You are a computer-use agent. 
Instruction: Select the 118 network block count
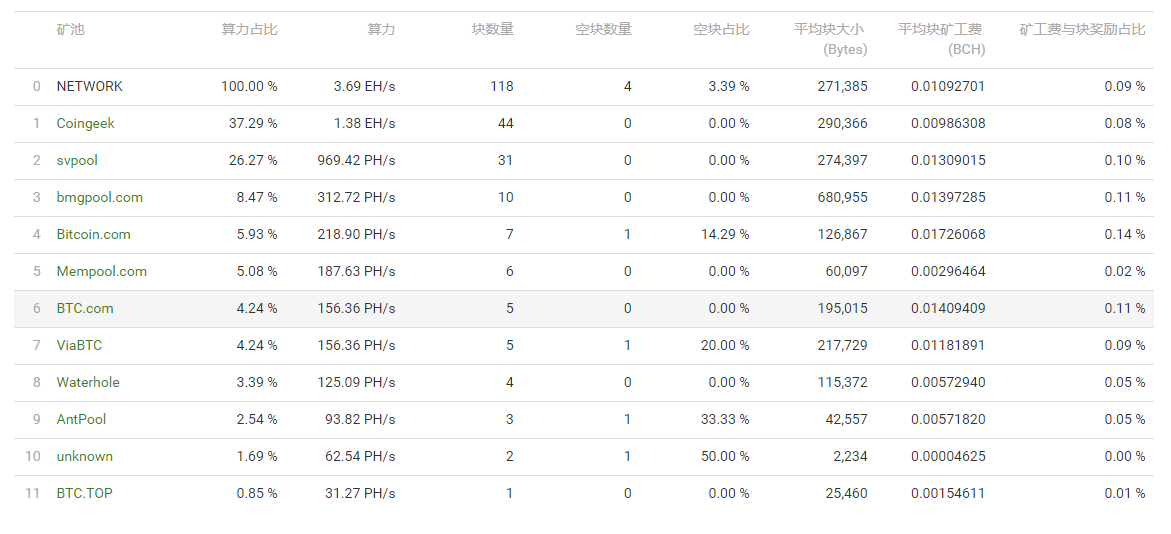click(502, 87)
